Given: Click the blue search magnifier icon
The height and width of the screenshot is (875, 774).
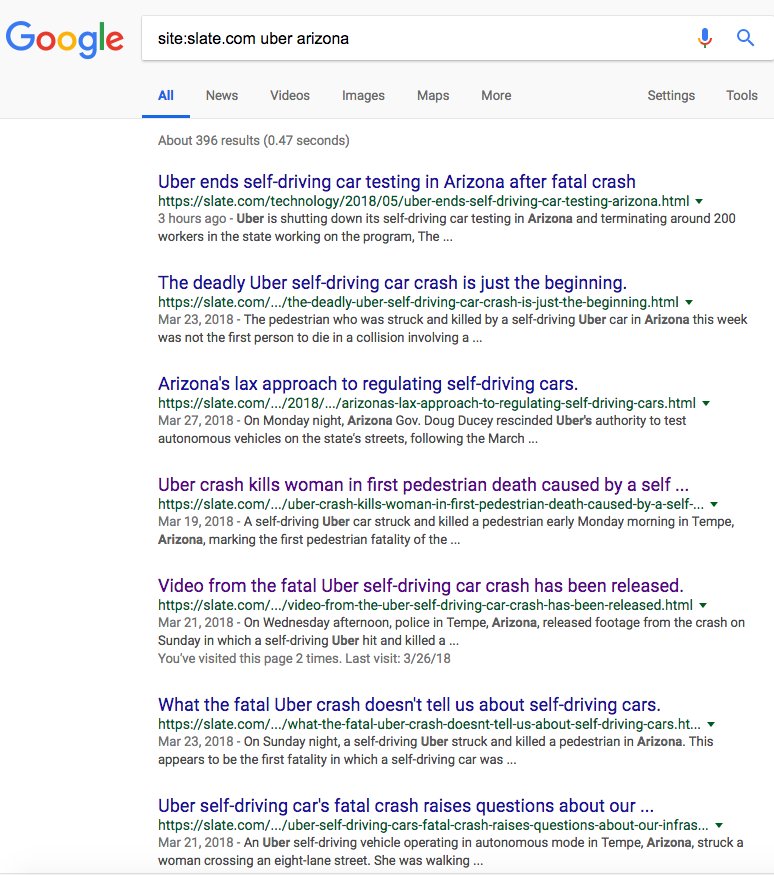Looking at the screenshot, I should [745, 38].
